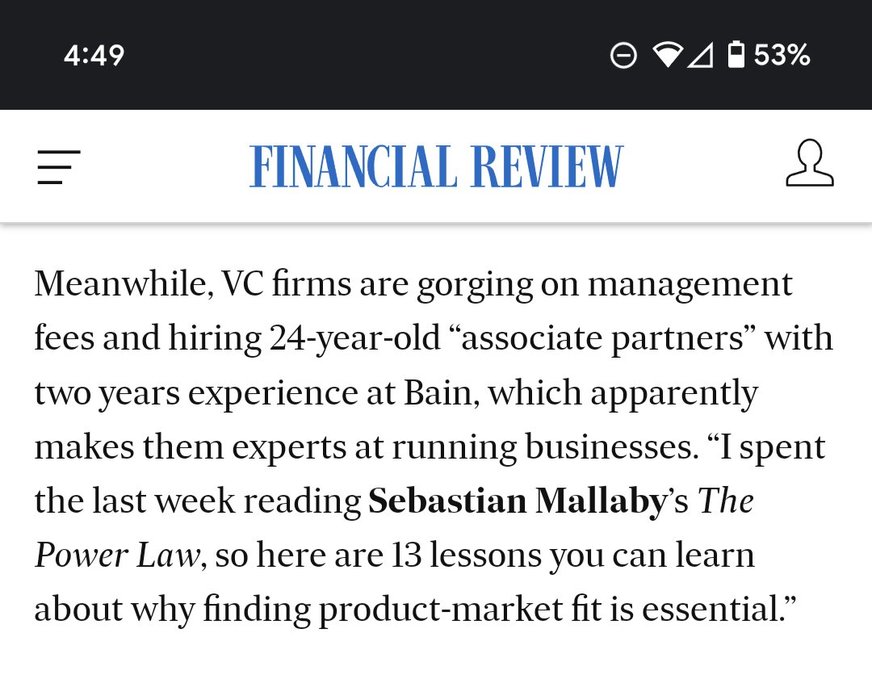Tap the 4:49 clock in status bar
This screenshot has width=872, height=700.
[94, 55]
